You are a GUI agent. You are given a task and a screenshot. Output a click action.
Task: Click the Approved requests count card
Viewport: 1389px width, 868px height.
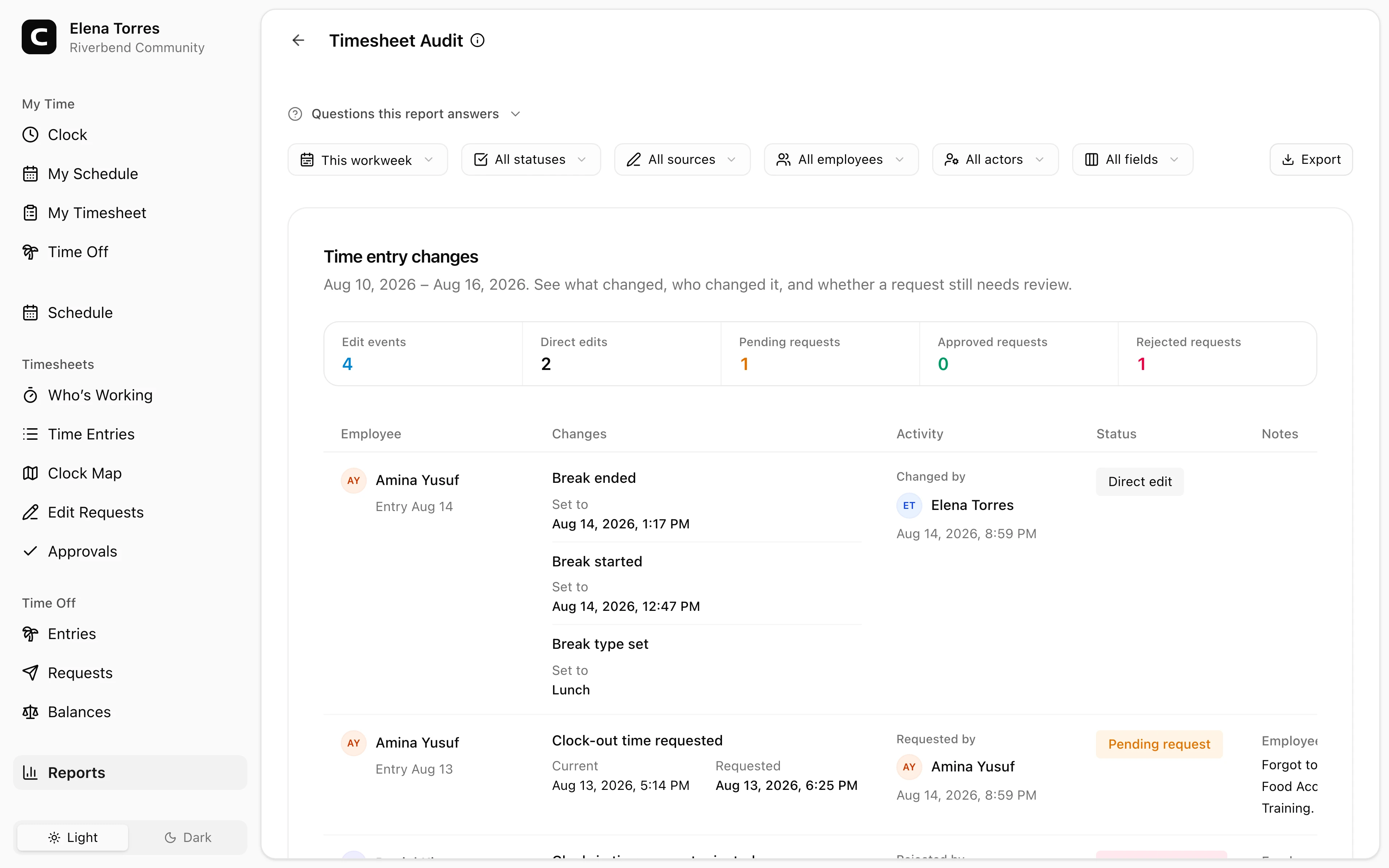point(1019,354)
